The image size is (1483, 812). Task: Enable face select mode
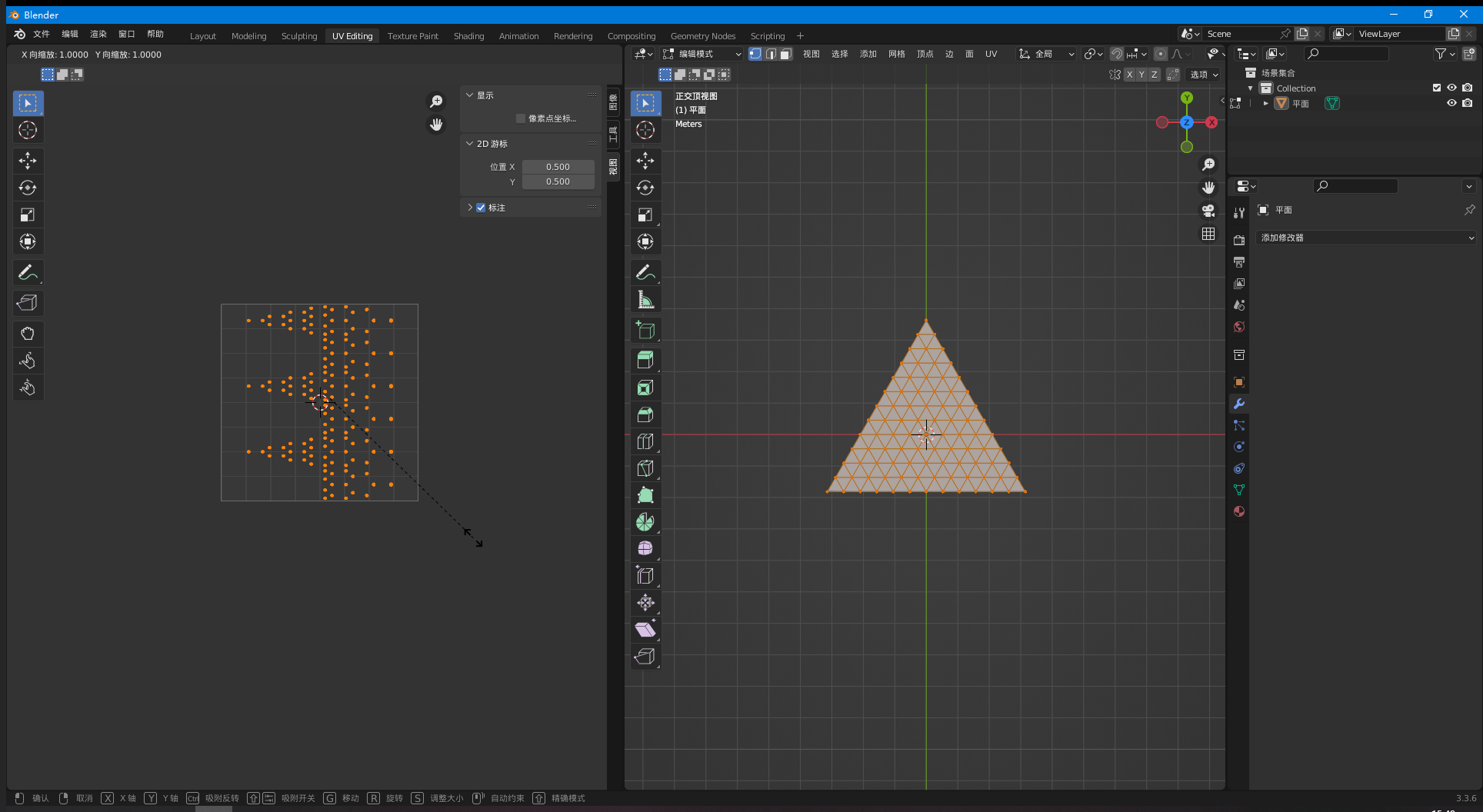[x=785, y=54]
